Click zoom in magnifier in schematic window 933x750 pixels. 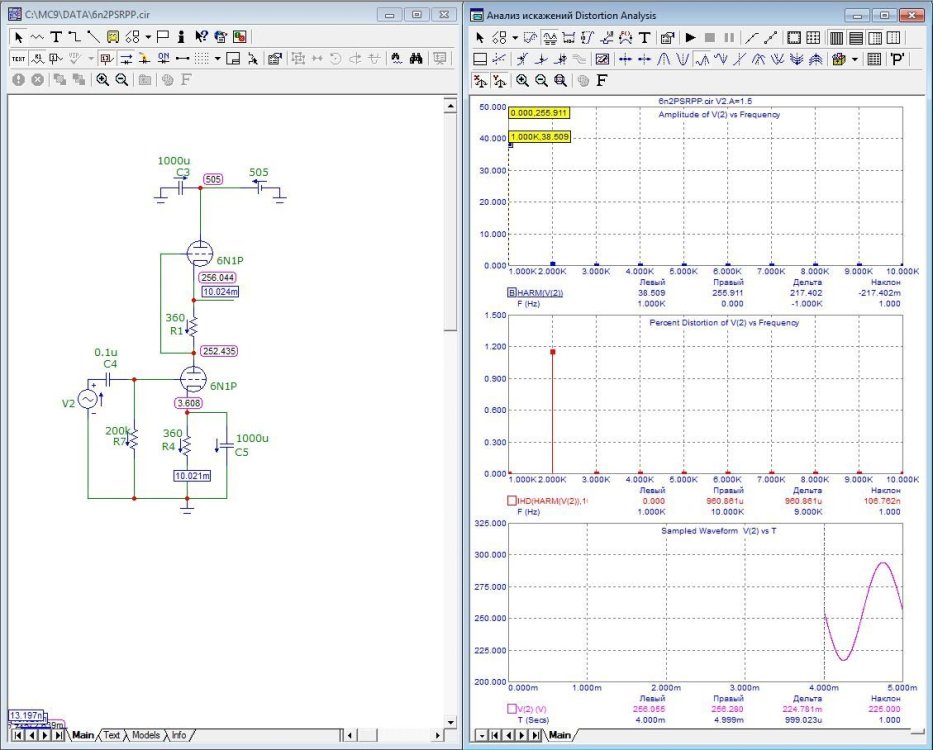[x=102, y=79]
